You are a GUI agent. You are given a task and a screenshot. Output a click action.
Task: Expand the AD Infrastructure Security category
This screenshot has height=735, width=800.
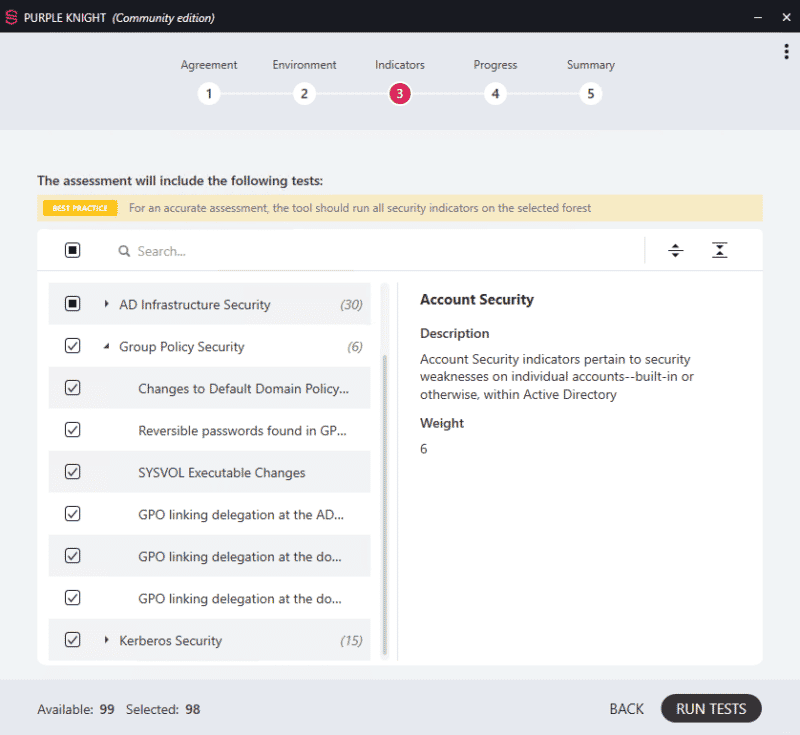click(x=107, y=304)
